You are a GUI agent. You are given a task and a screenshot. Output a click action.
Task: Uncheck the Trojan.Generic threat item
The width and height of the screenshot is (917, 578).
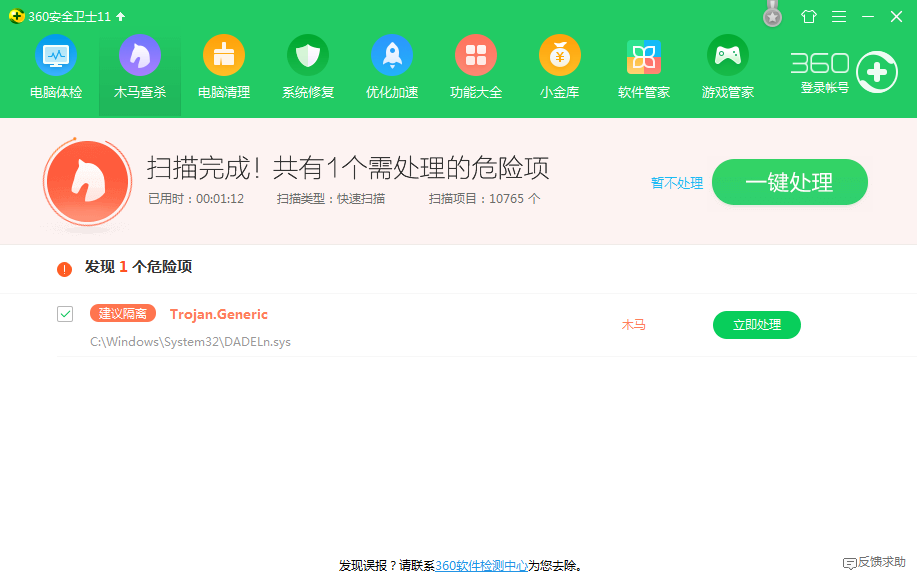coord(64,313)
